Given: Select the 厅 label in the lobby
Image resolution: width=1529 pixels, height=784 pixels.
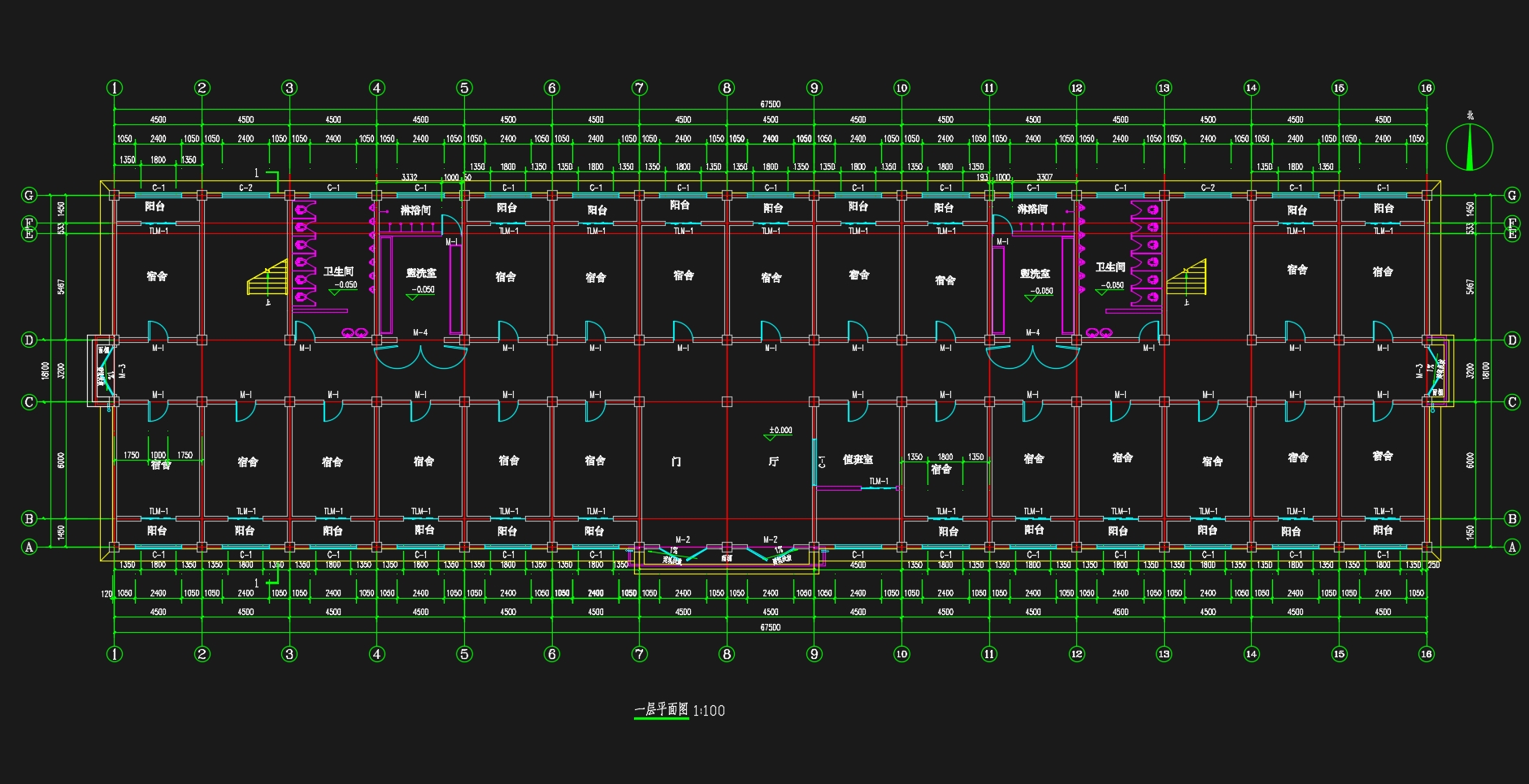Looking at the screenshot, I should coord(773,461).
